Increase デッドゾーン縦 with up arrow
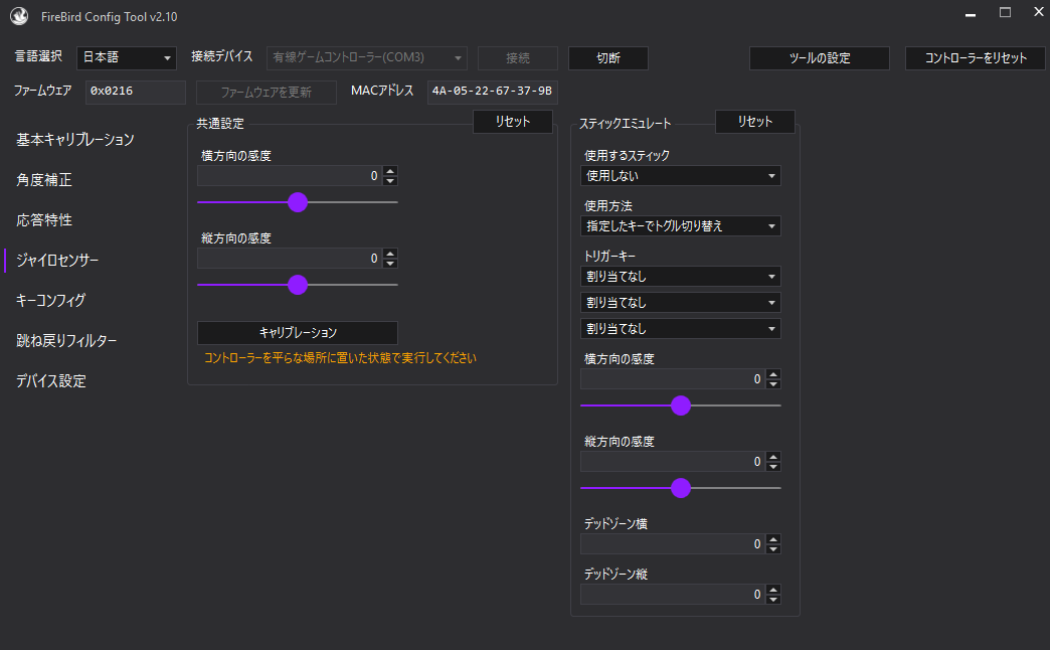1050x650 pixels. click(773, 589)
